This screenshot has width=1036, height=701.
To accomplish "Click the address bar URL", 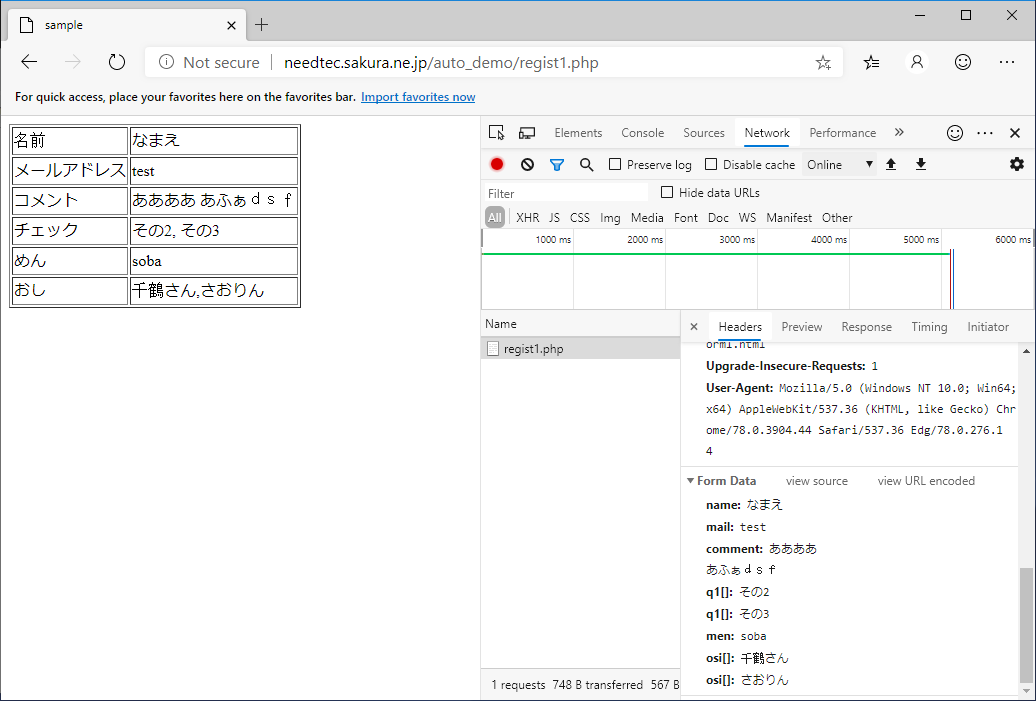I will [x=441, y=63].
